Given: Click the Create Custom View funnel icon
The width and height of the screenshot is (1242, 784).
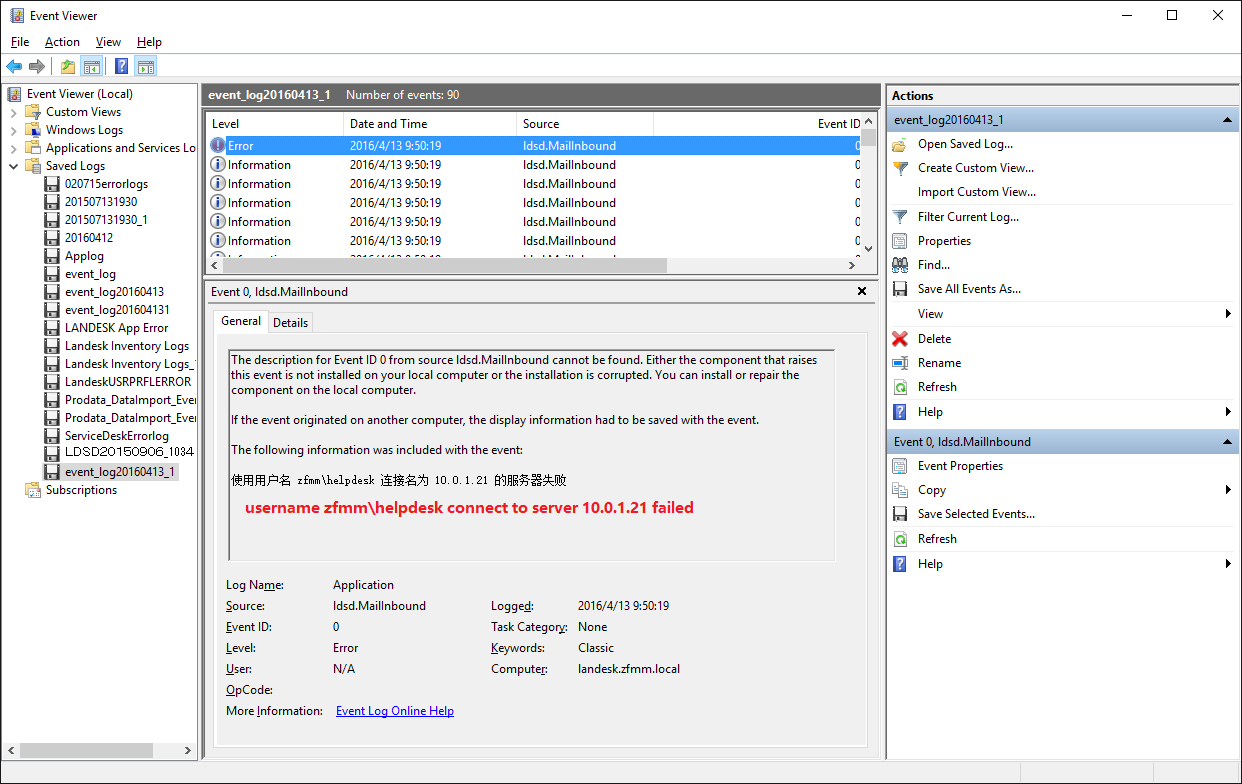Looking at the screenshot, I should (899, 168).
